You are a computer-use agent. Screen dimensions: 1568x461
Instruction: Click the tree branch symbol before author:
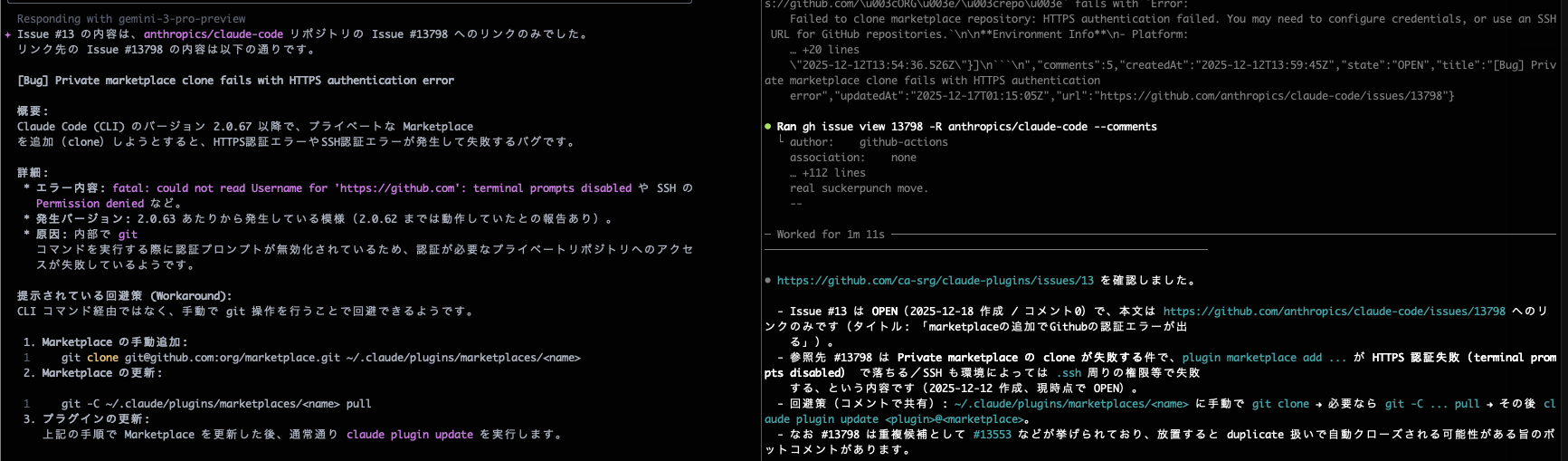781,141
